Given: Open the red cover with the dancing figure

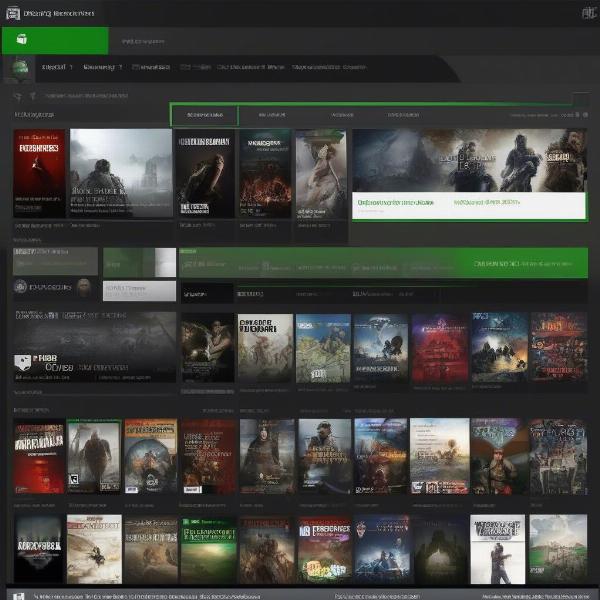Looking at the screenshot, I should [39, 173].
